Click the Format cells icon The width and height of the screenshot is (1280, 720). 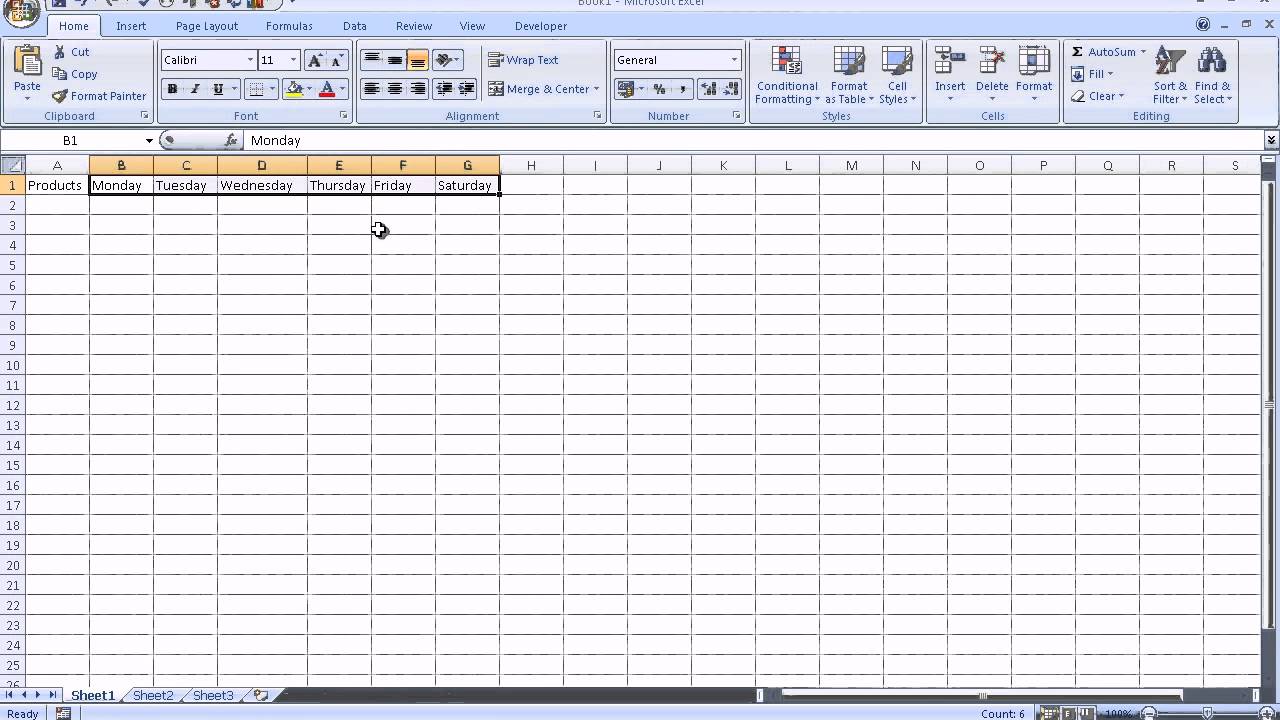coord(1034,60)
